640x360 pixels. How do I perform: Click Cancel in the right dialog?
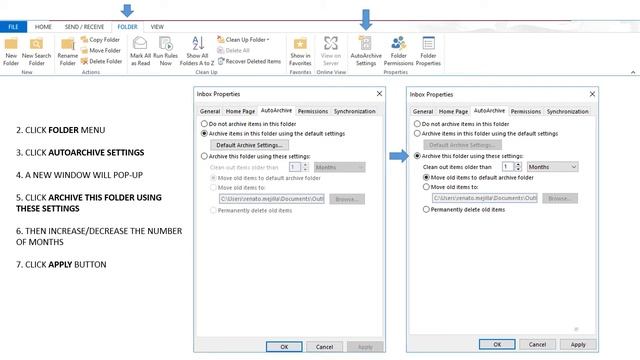[x=537, y=344]
